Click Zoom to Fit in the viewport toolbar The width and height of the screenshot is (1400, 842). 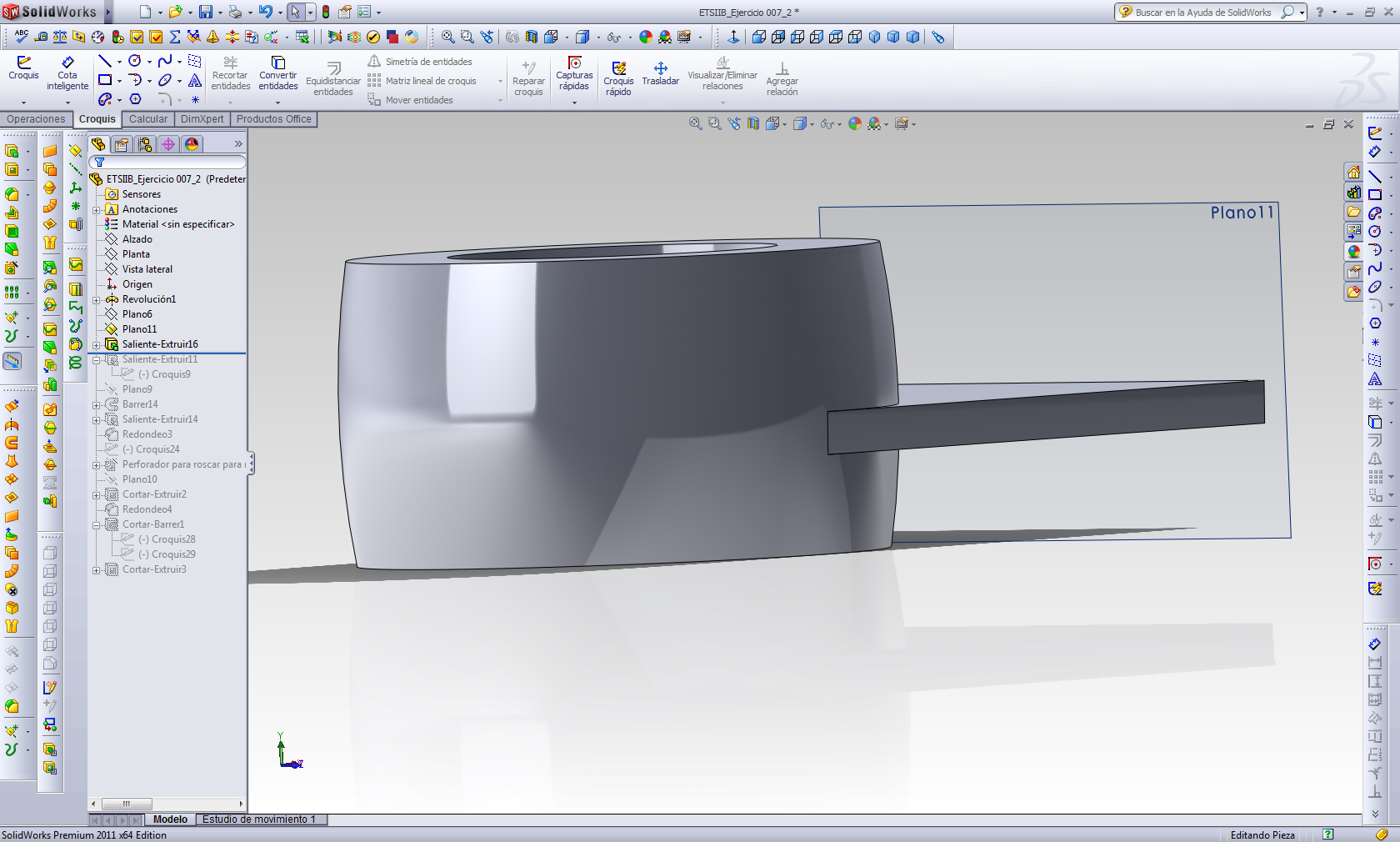coord(695,123)
